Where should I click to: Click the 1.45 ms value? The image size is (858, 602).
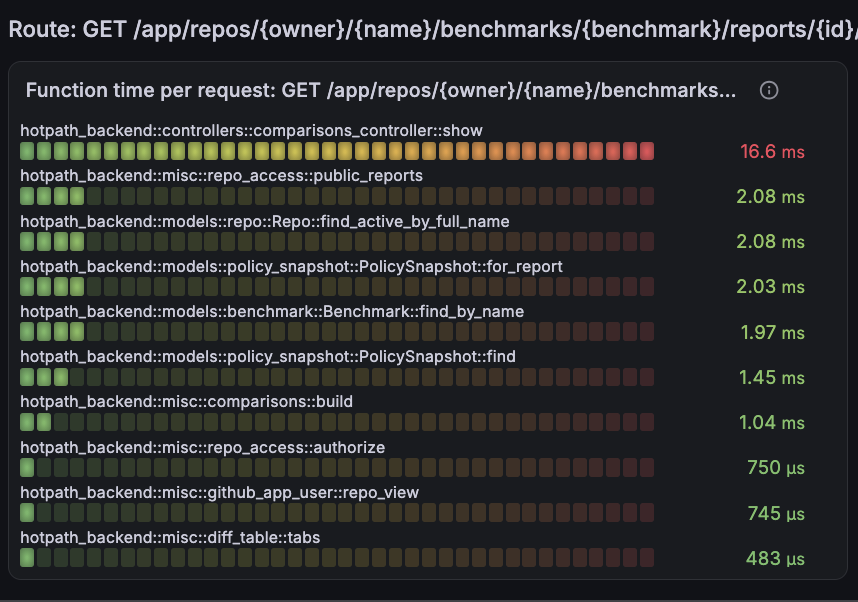(772, 377)
